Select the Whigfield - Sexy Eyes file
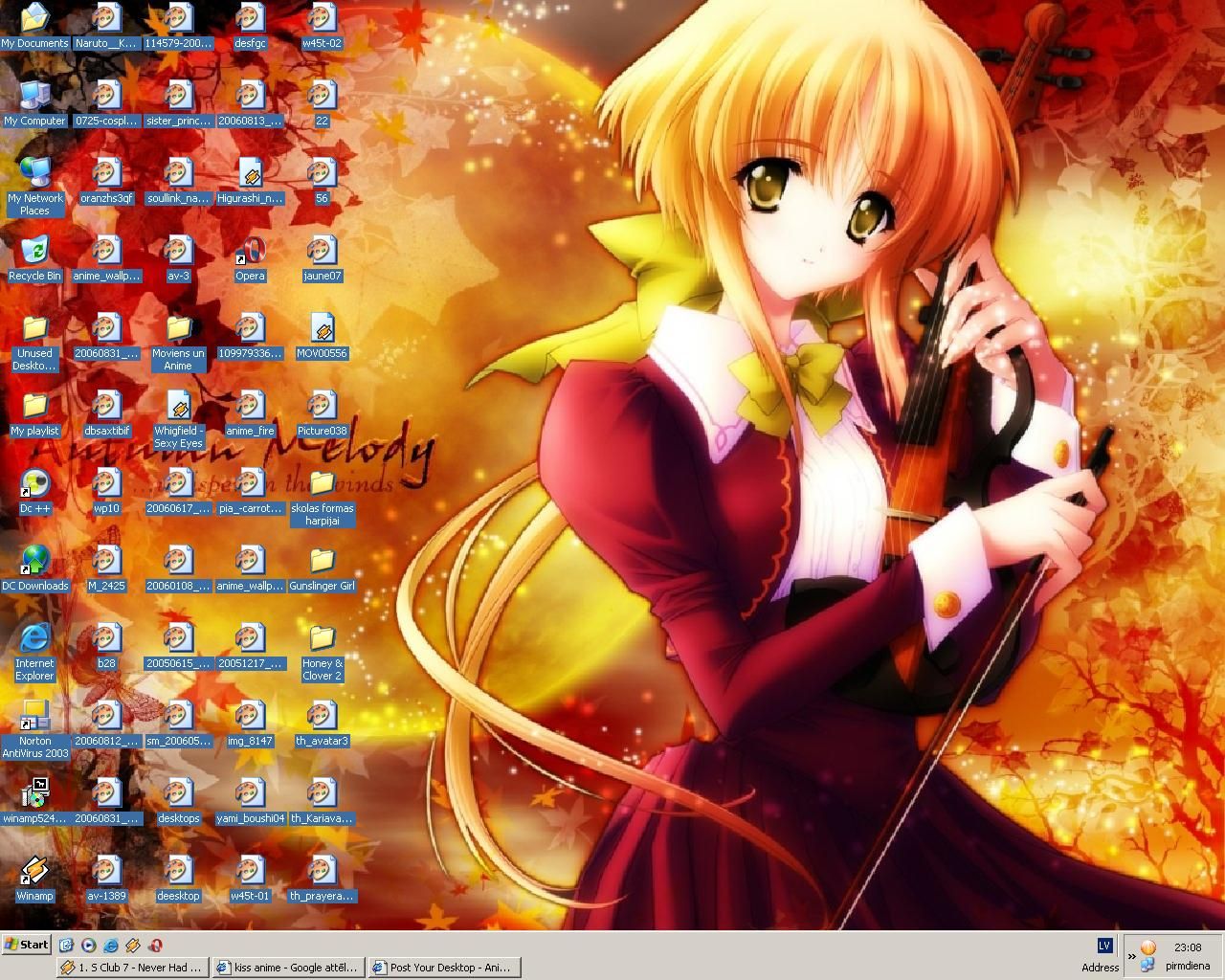 [x=178, y=419]
